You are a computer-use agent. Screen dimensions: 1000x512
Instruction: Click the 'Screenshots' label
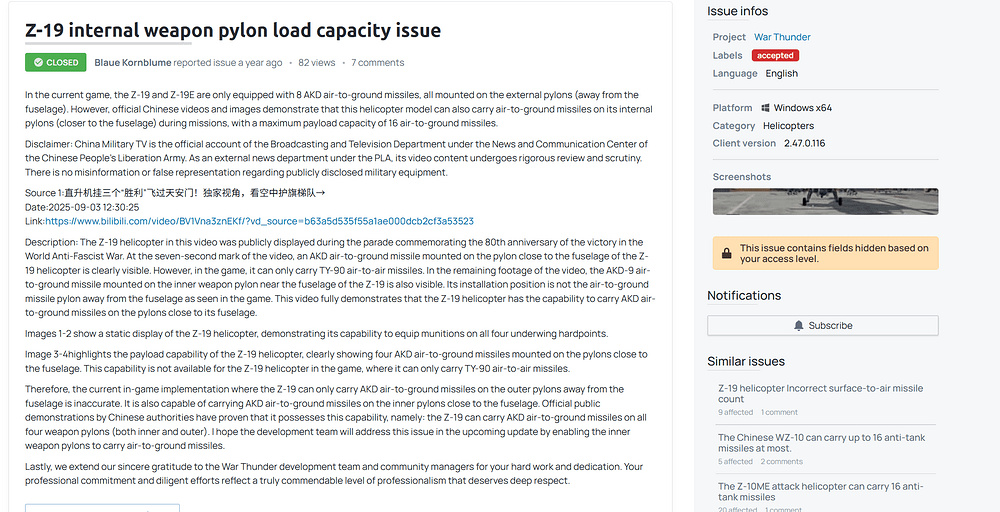click(x=742, y=177)
